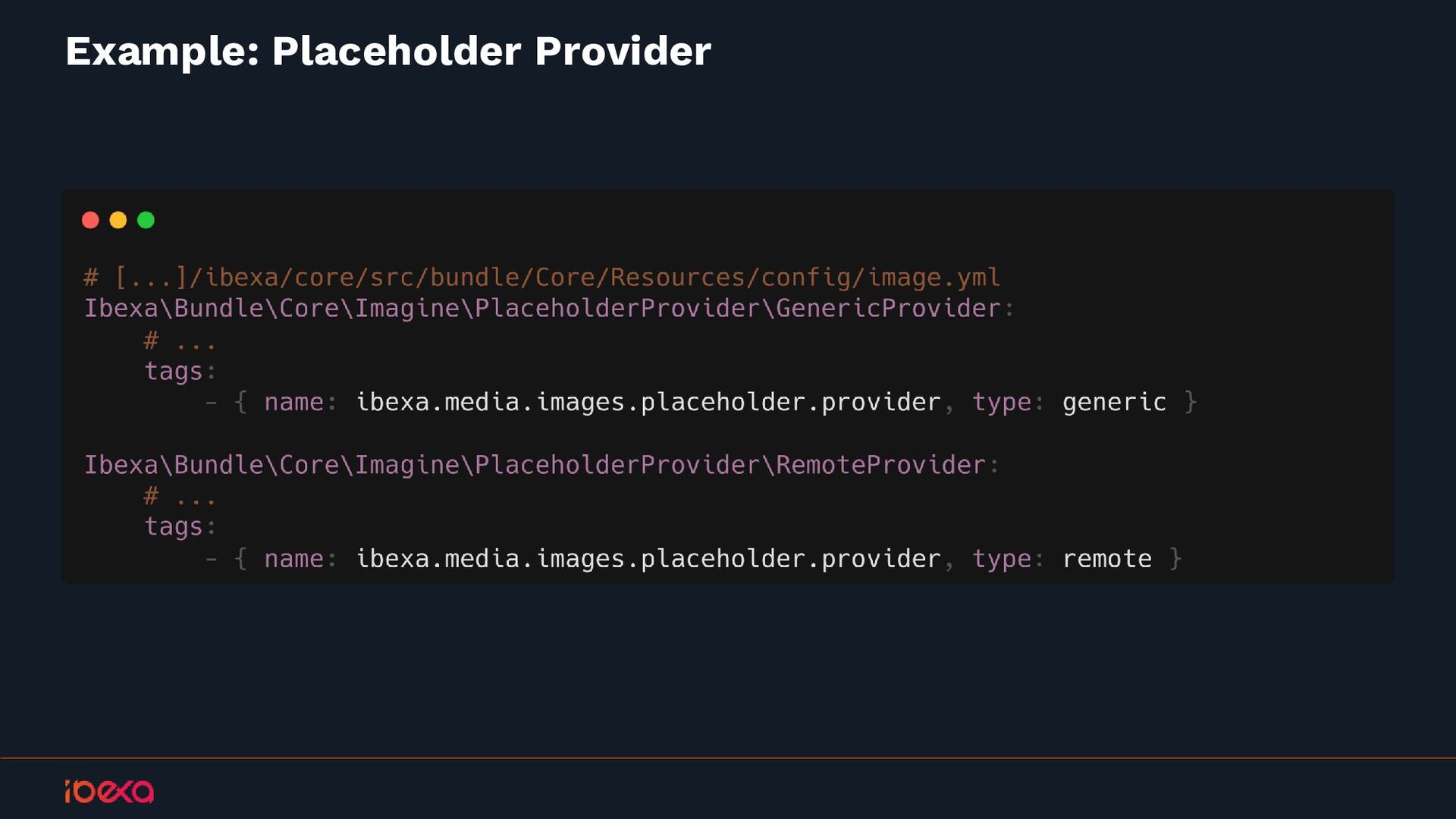
Task: Click the '# ...' comment under RemoteProvider
Action: [180, 497]
